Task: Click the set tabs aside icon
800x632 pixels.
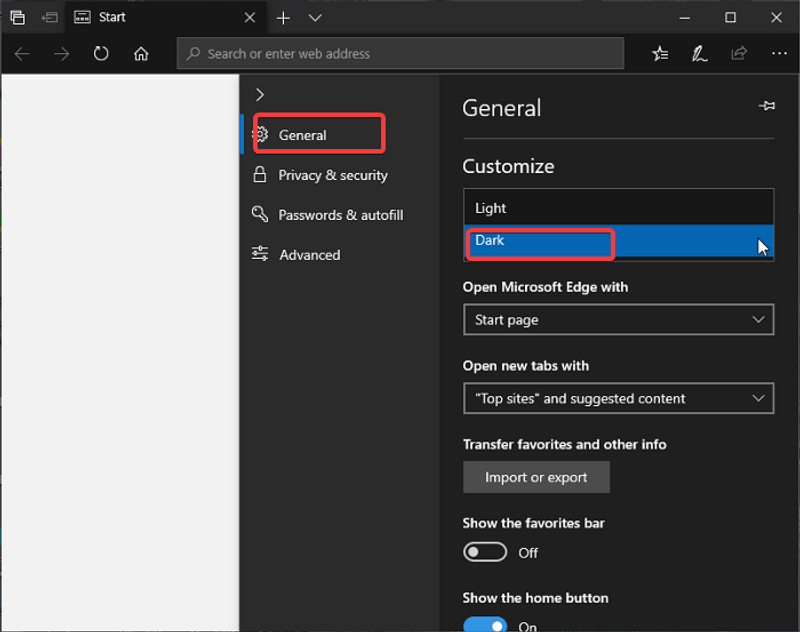Action: pos(49,17)
